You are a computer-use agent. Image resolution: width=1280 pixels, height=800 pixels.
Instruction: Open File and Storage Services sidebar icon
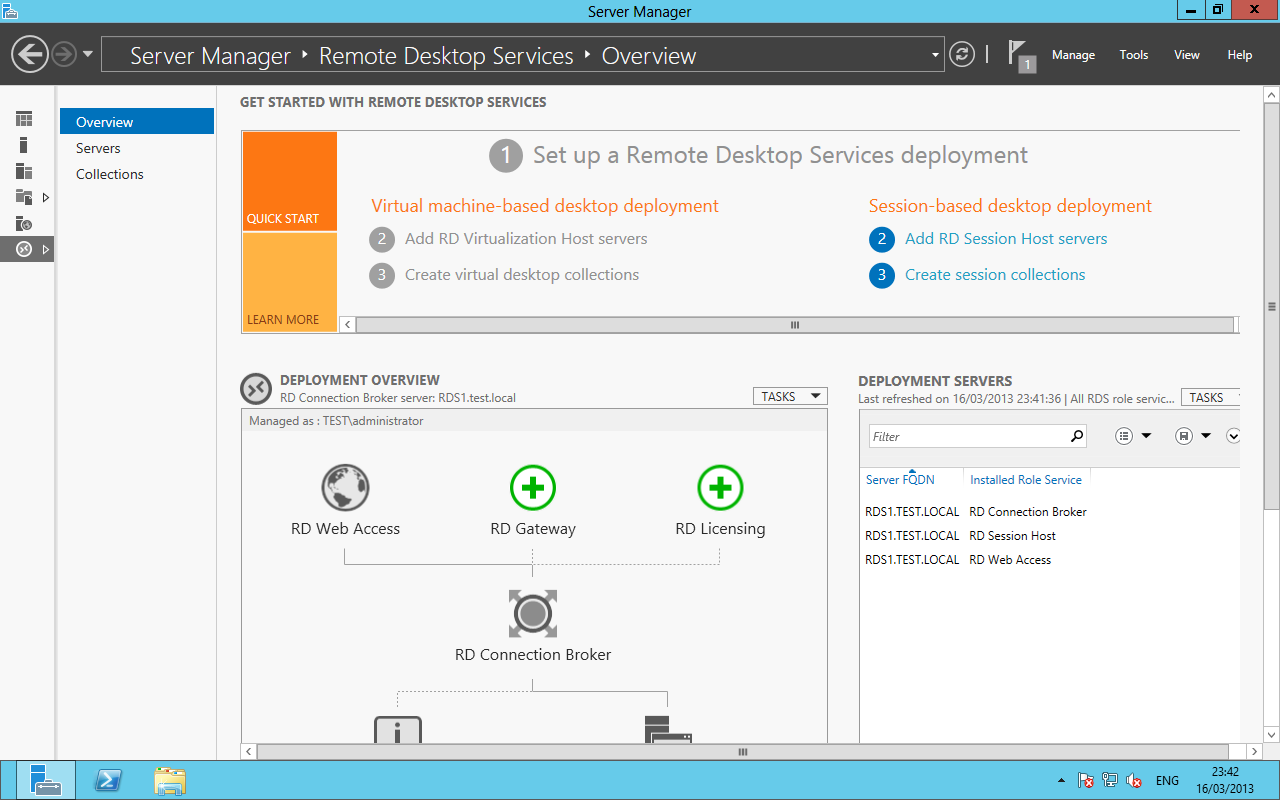click(24, 197)
